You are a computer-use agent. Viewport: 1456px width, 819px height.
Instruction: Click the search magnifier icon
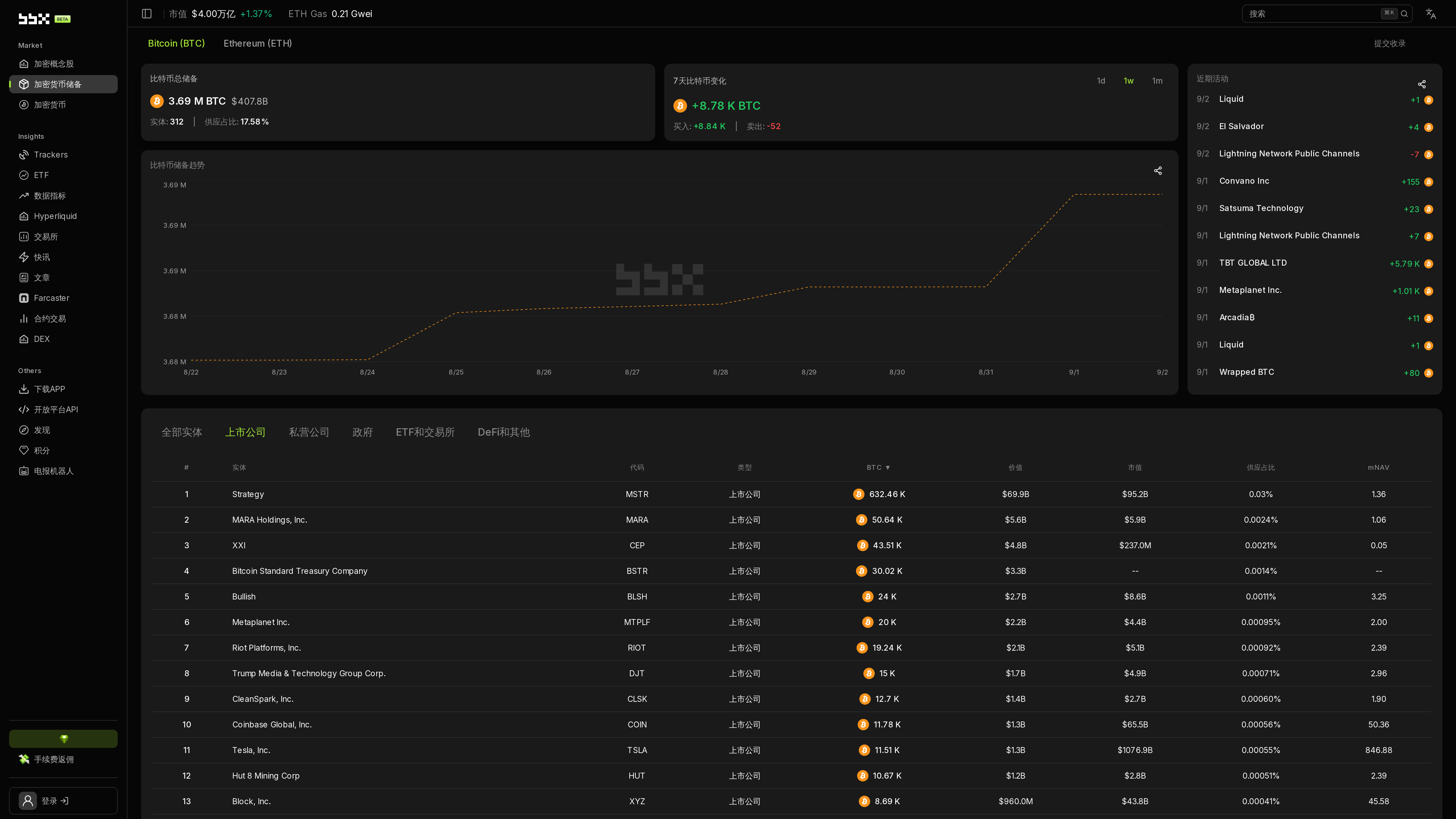tap(1404, 14)
